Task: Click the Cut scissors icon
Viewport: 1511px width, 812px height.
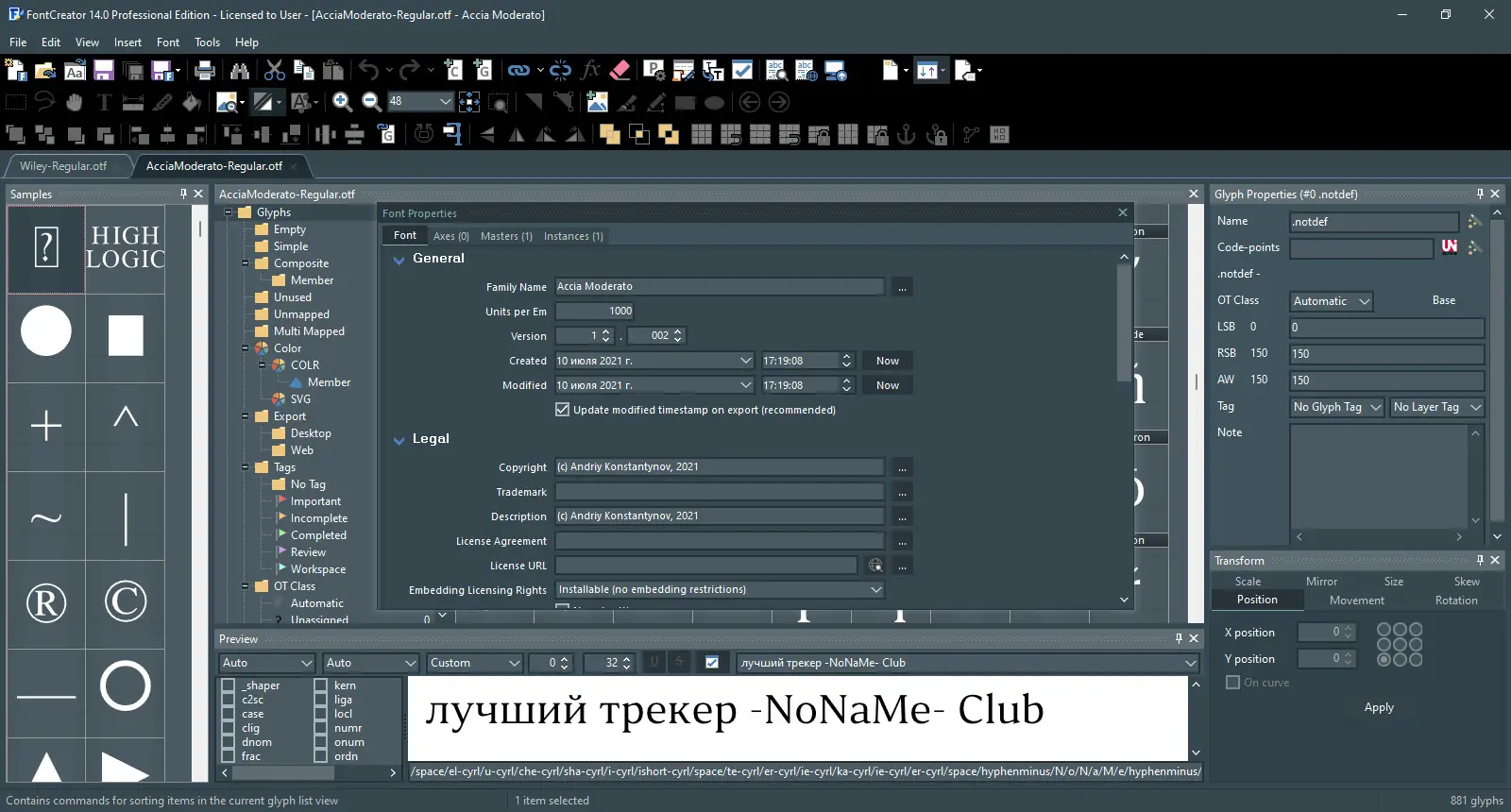Action: click(275, 70)
